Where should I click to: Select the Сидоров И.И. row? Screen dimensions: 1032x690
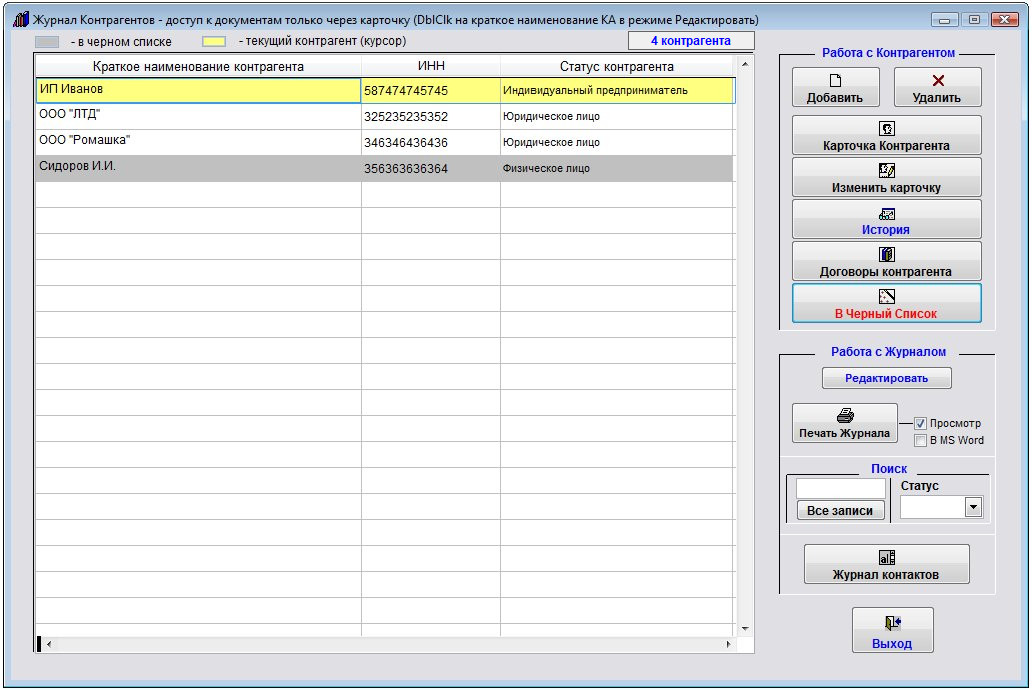coord(198,168)
